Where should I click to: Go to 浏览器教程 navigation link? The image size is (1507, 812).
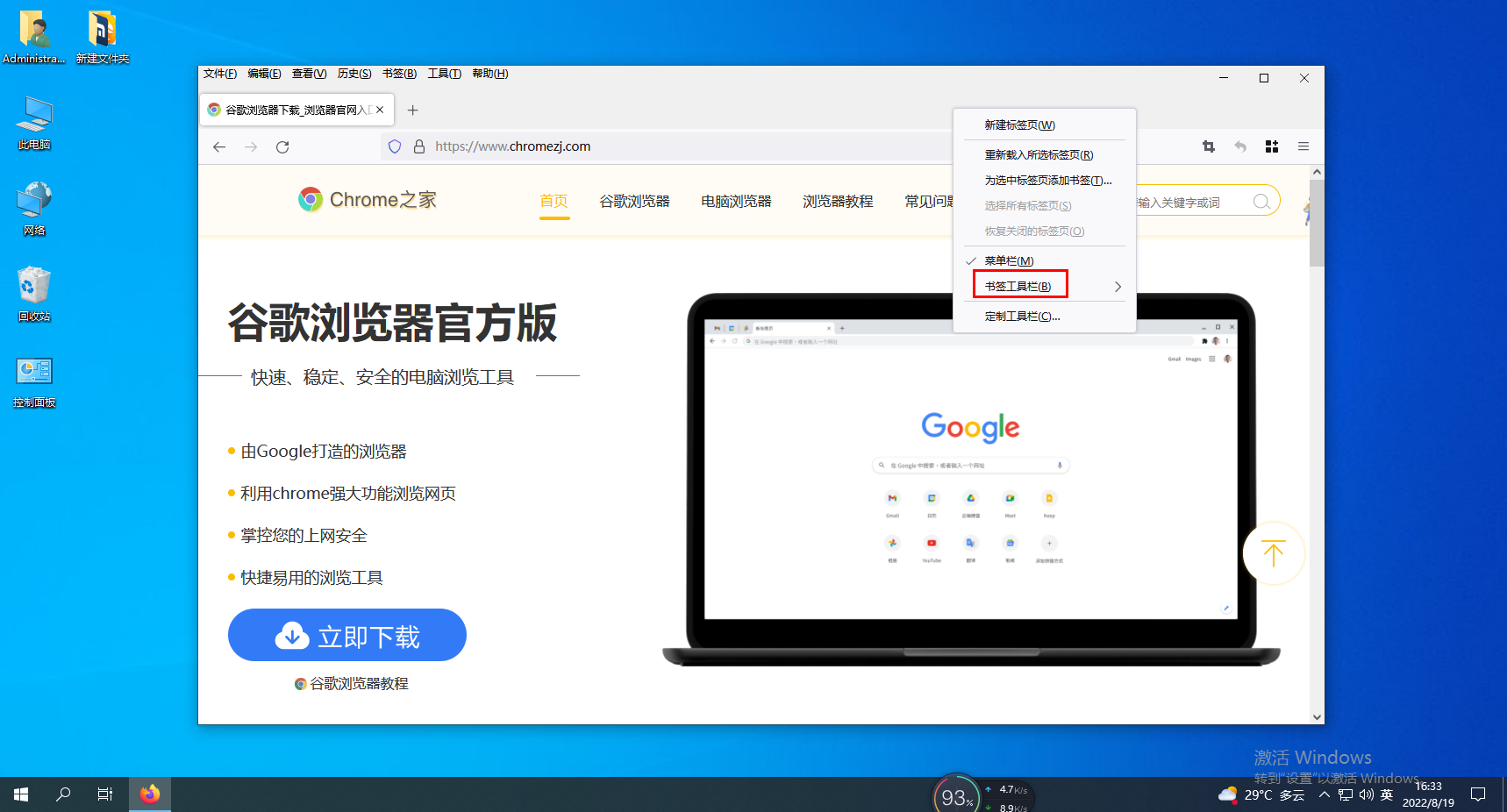838,201
